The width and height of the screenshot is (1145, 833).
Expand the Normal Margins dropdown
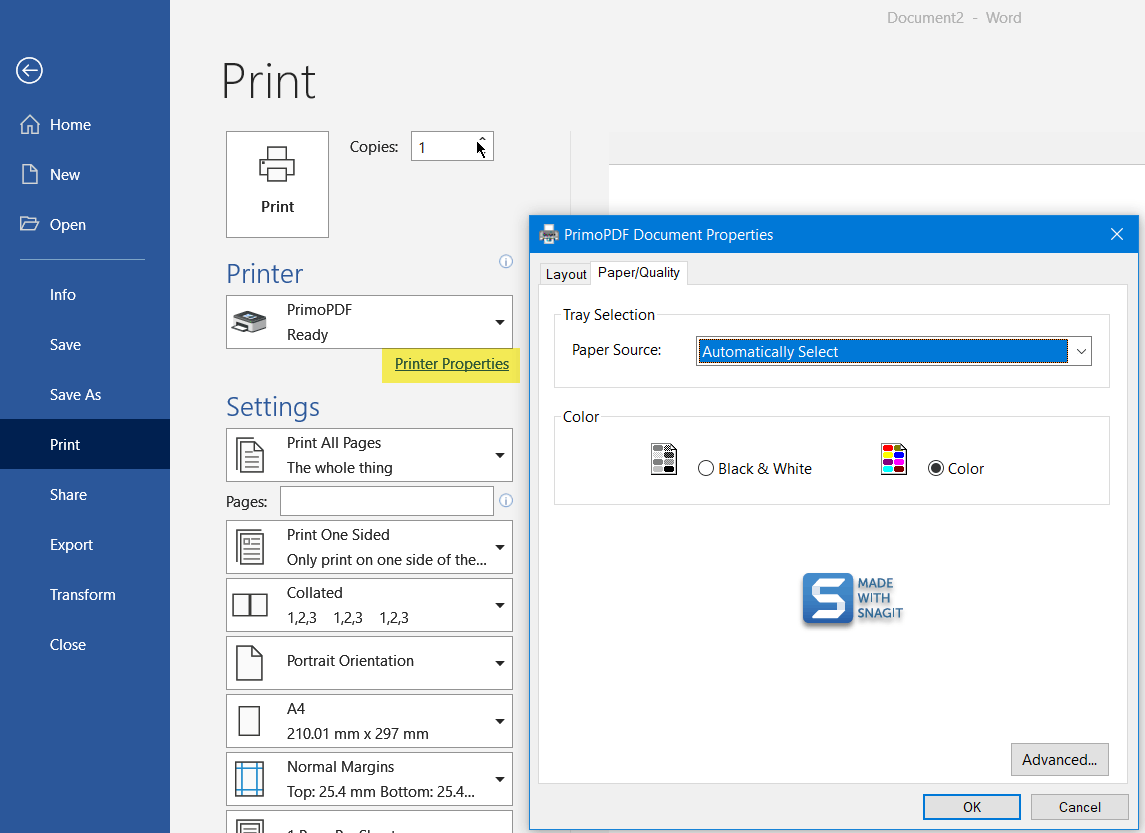(x=499, y=780)
